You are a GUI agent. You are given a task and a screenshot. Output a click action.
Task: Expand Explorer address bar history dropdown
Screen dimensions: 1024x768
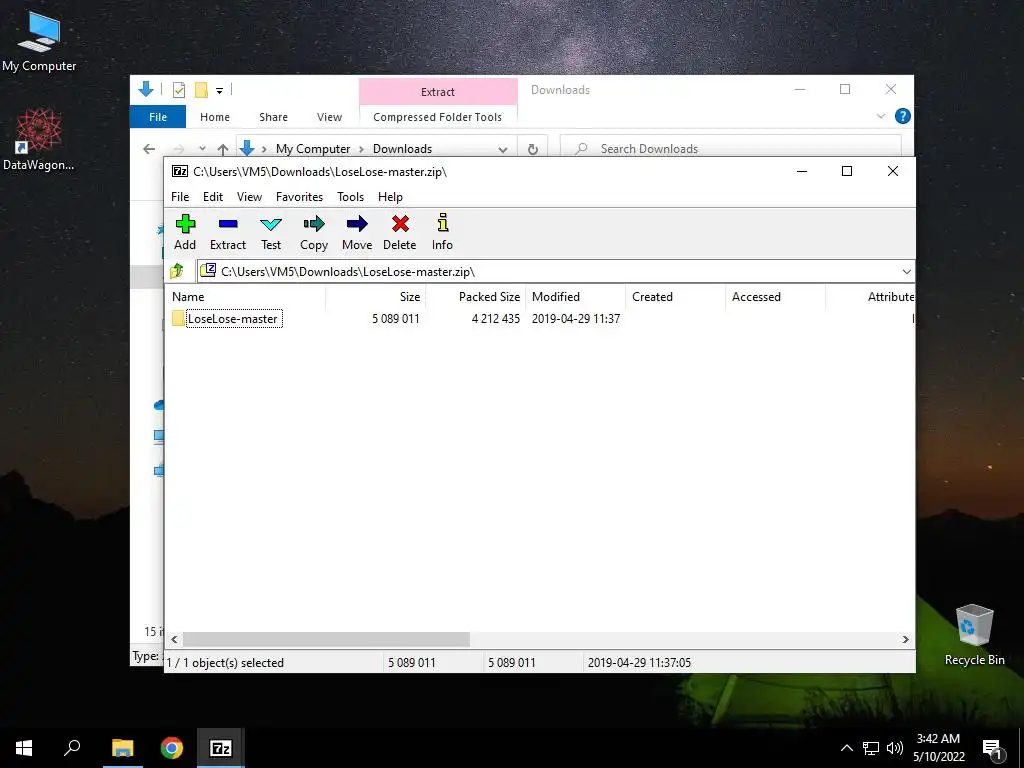pyautogui.click(x=503, y=150)
